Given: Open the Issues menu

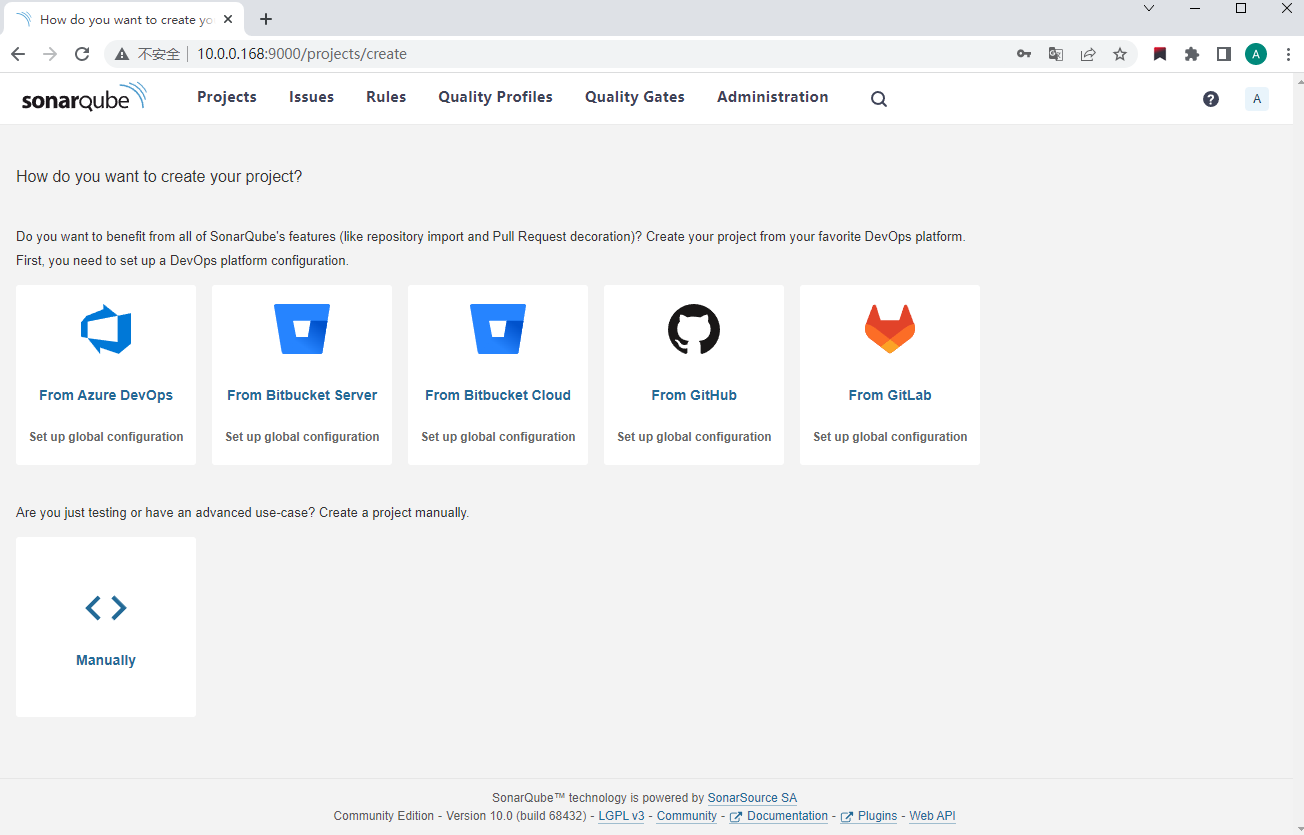Looking at the screenshot, I should [312, 97].
